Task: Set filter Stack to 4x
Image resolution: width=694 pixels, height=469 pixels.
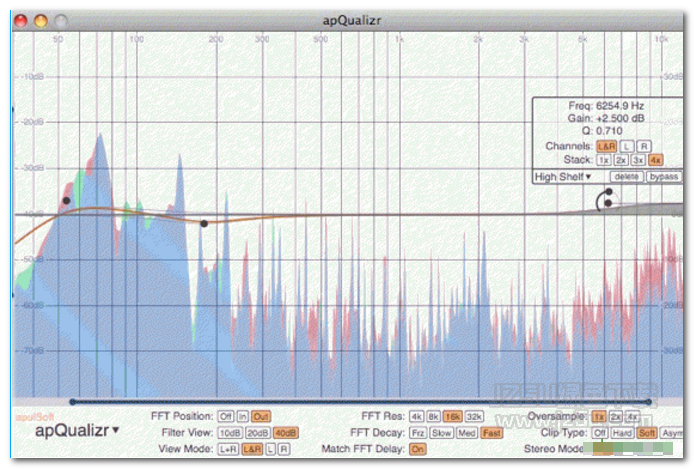Action: tap(655, 160)
